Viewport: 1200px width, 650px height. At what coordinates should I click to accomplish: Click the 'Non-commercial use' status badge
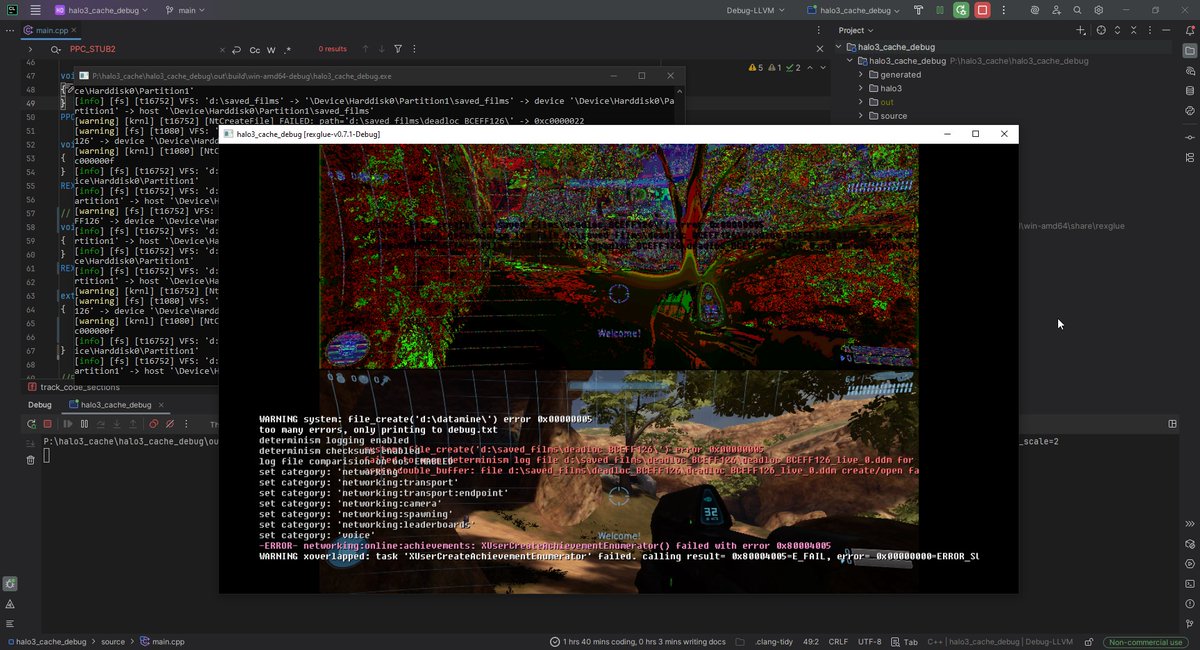coord(1145,642)
